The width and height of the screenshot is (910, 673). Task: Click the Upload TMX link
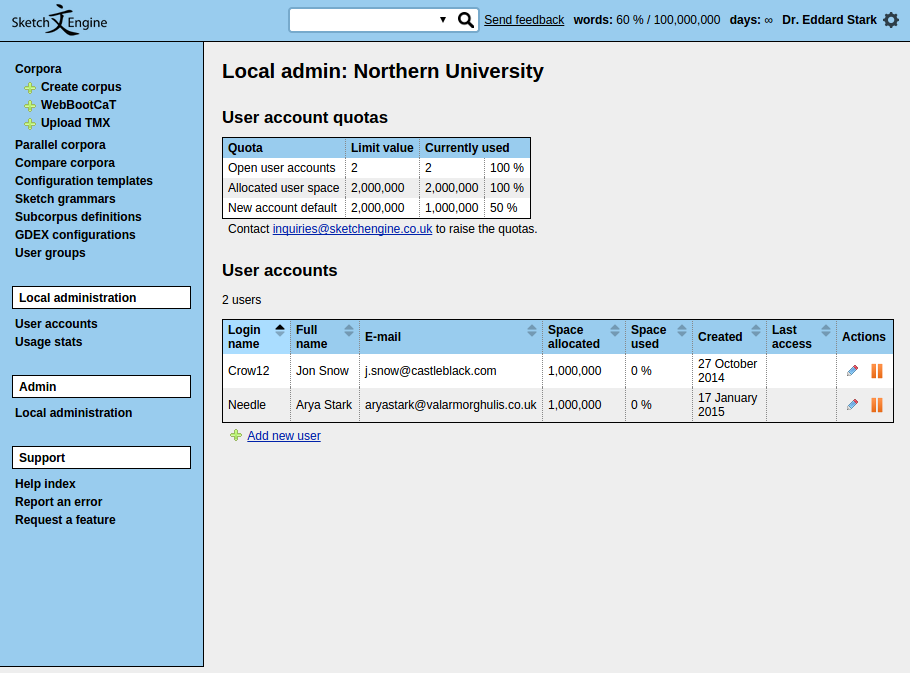[75, 122]
